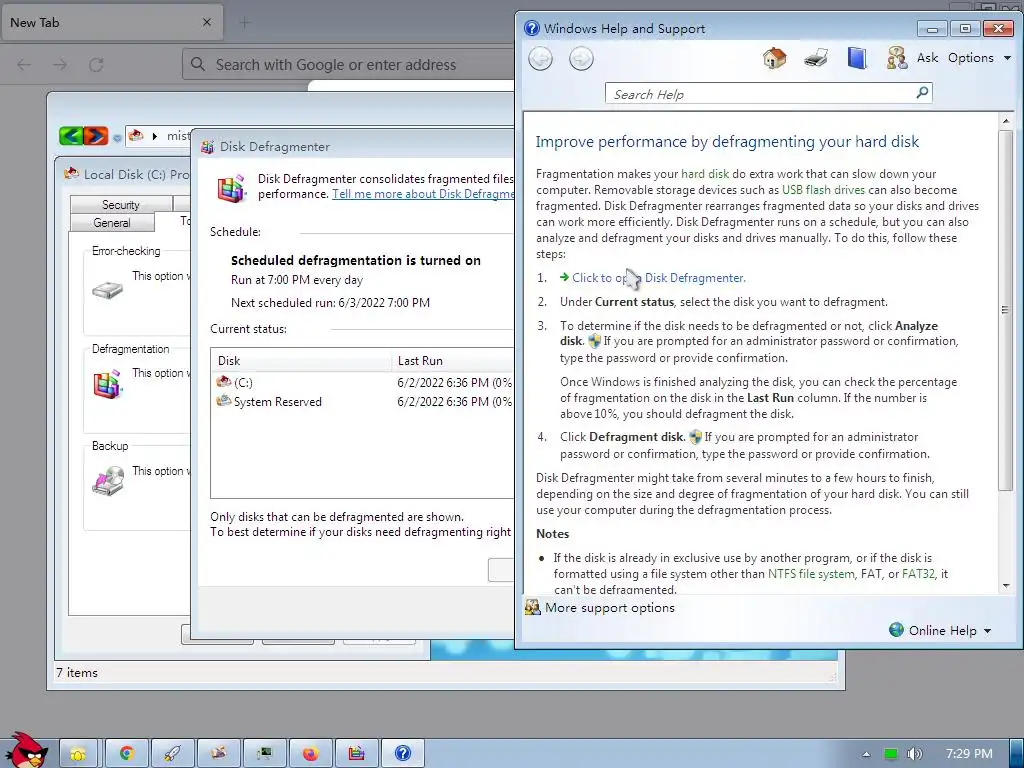Image resolution: width=1024 pixels, height=768 pixels.
Task: Open the rocket app in taskbar
Action: pyautogui.click(x=172, y=754)
